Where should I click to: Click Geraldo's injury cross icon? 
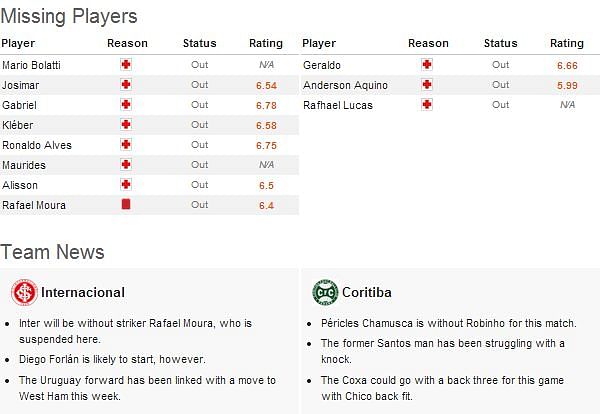click(x=427, y=64)
